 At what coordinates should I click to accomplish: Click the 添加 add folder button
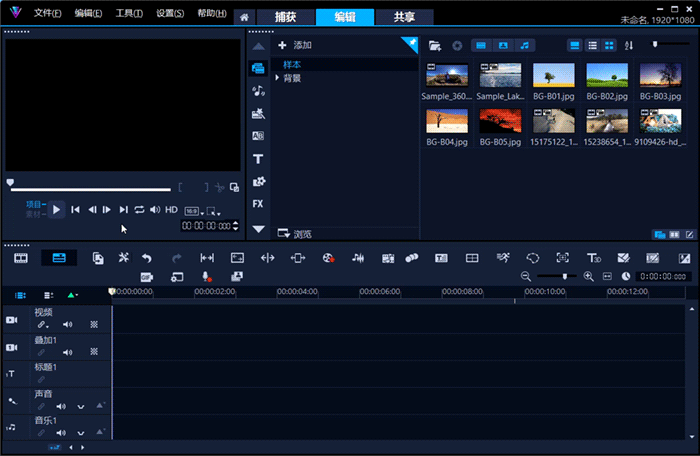(295, 45)
